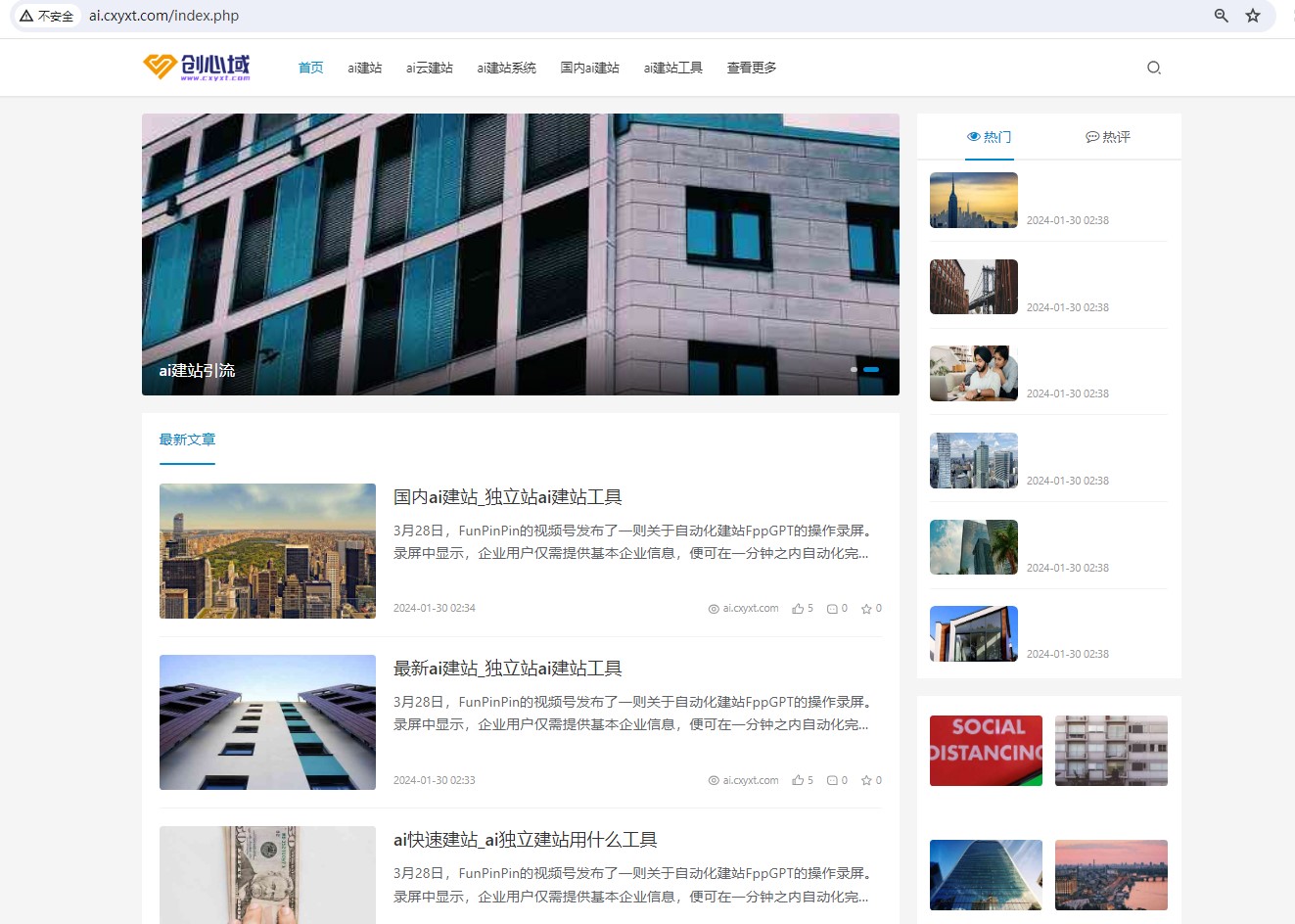Open the ai云建站 menu item
The image size is (1295, 924).
pos(430,68)
